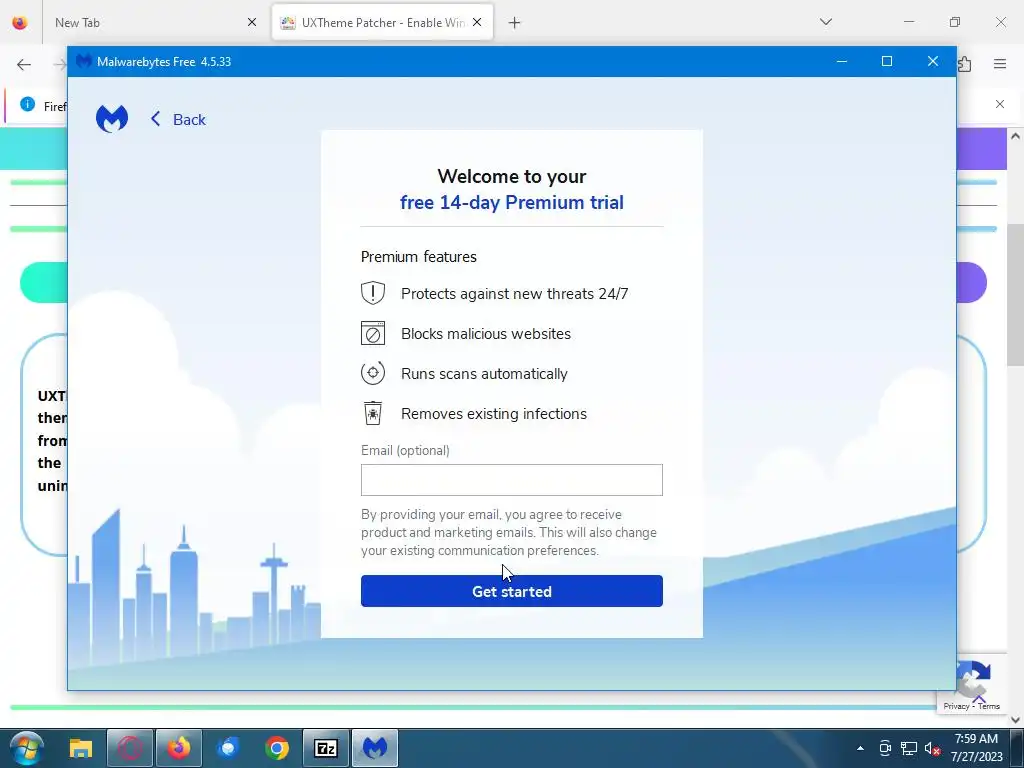1024x768 pixels.
Task: Click Malwarebytes taskbar button
Action: 375,748
